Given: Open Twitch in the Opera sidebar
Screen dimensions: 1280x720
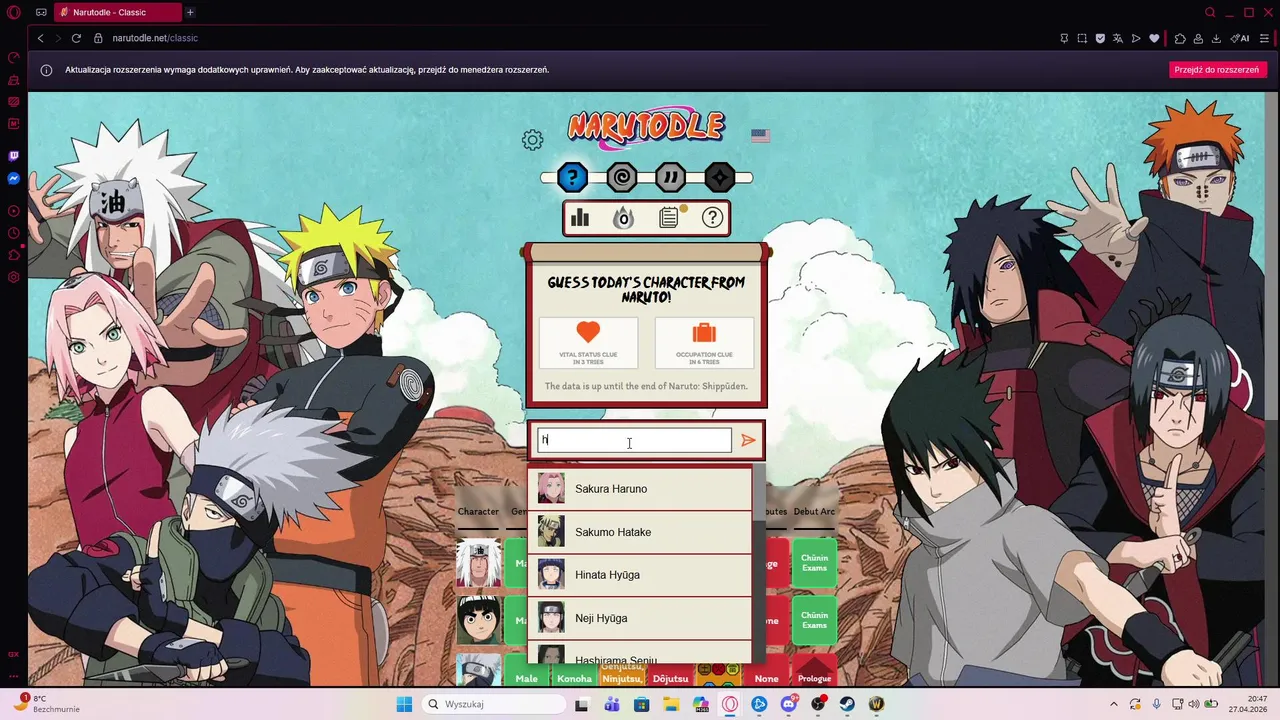Looking at the screenshot, I should pyautogui.click(x=14, y=156).
